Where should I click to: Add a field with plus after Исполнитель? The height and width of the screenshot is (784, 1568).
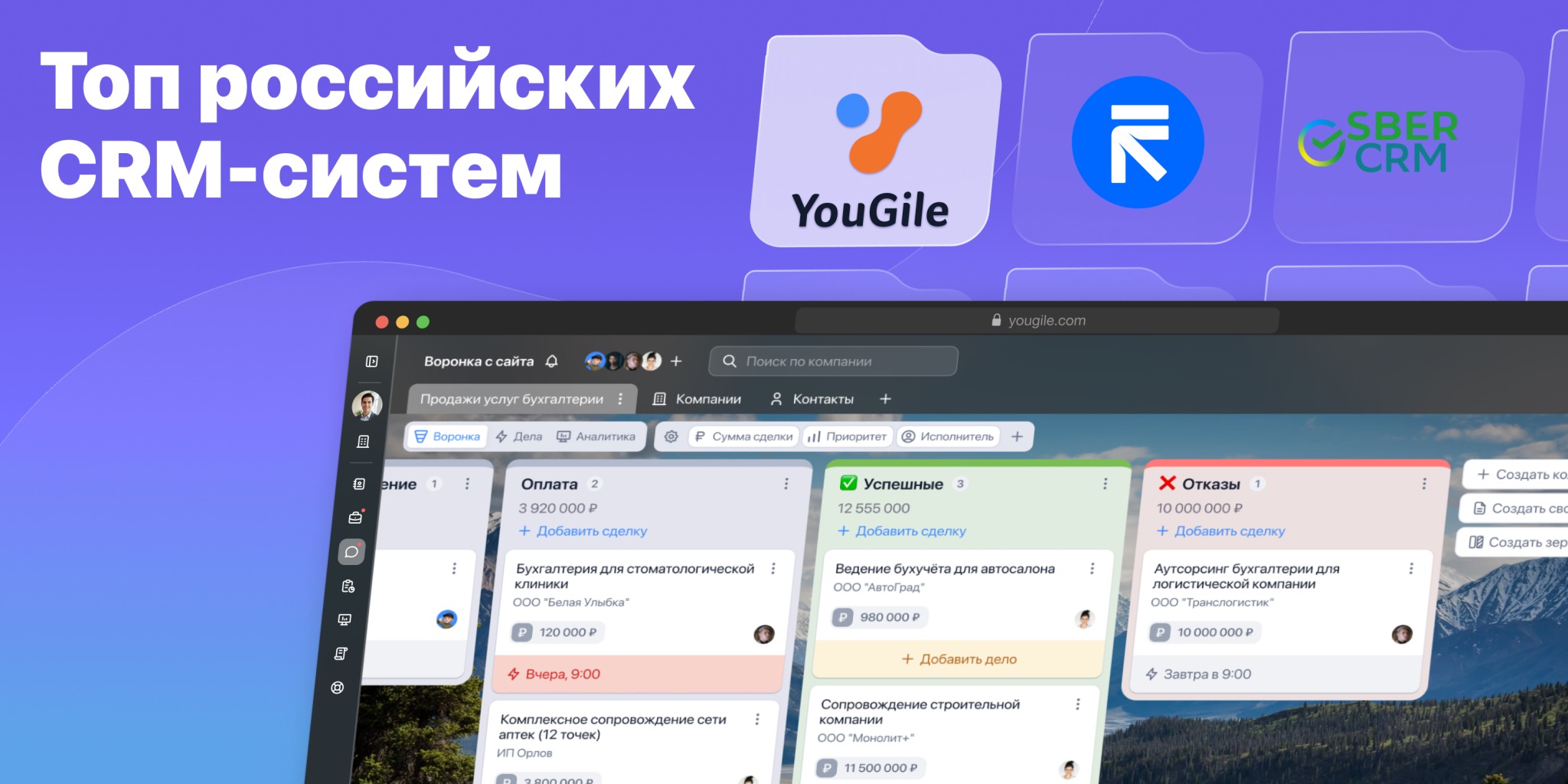[1017, 436]
